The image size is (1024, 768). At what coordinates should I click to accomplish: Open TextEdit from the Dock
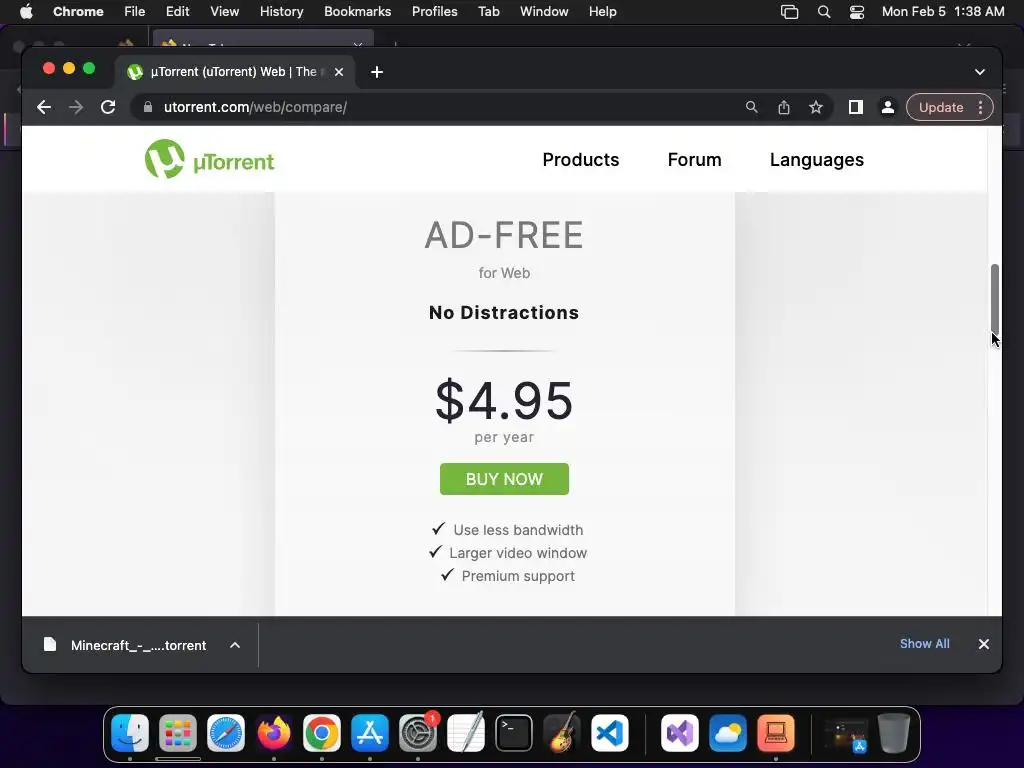point(466,733)
